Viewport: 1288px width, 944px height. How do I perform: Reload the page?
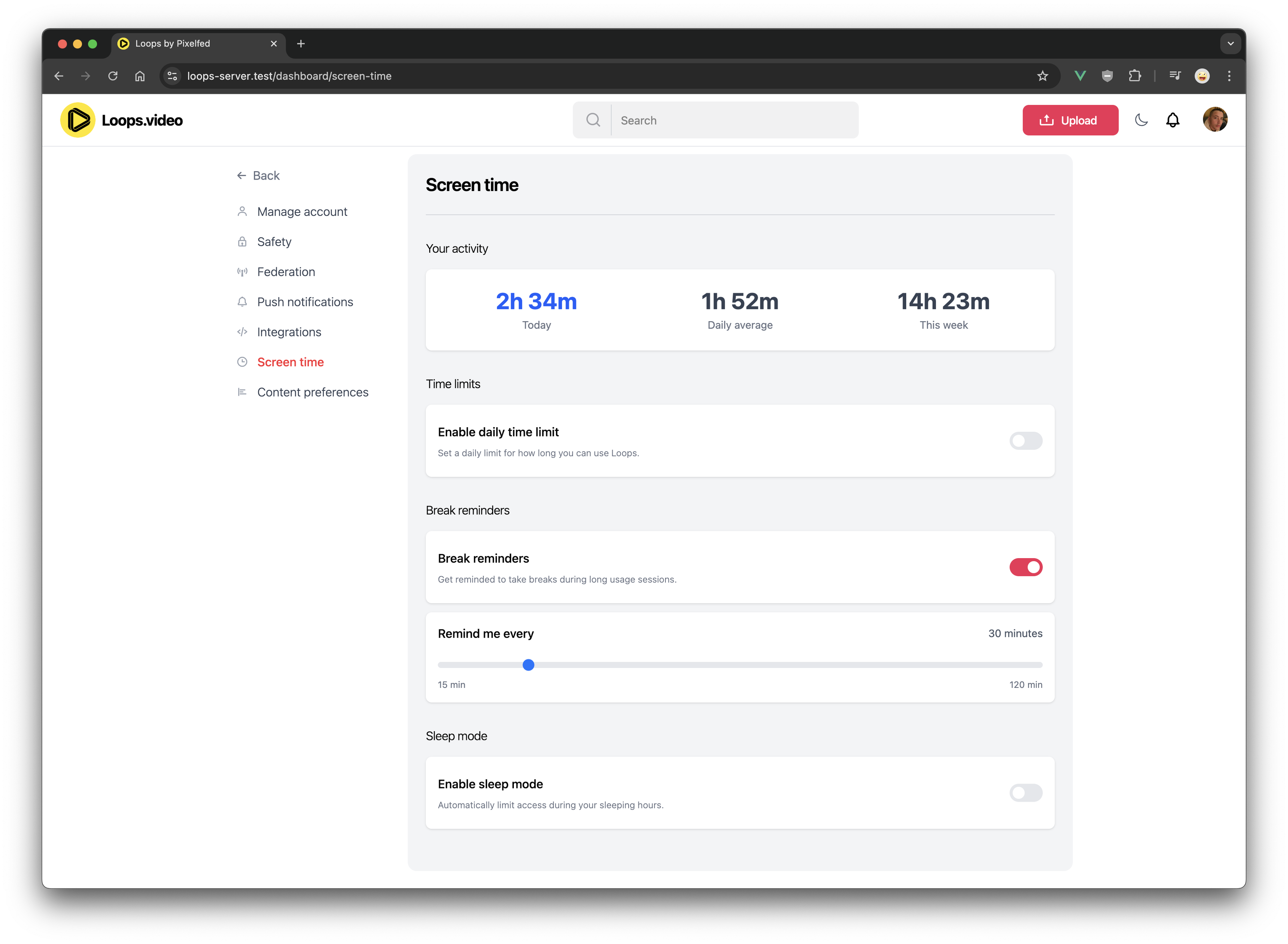(113, 76)
